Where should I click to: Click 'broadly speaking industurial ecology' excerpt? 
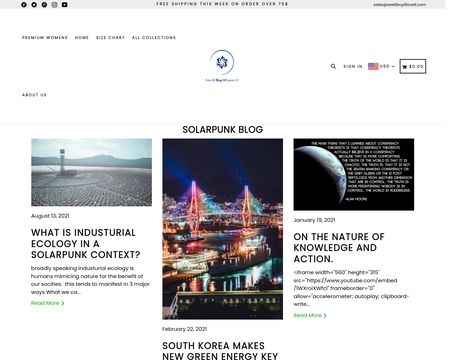pyautogui.click(x=90, y=280)
